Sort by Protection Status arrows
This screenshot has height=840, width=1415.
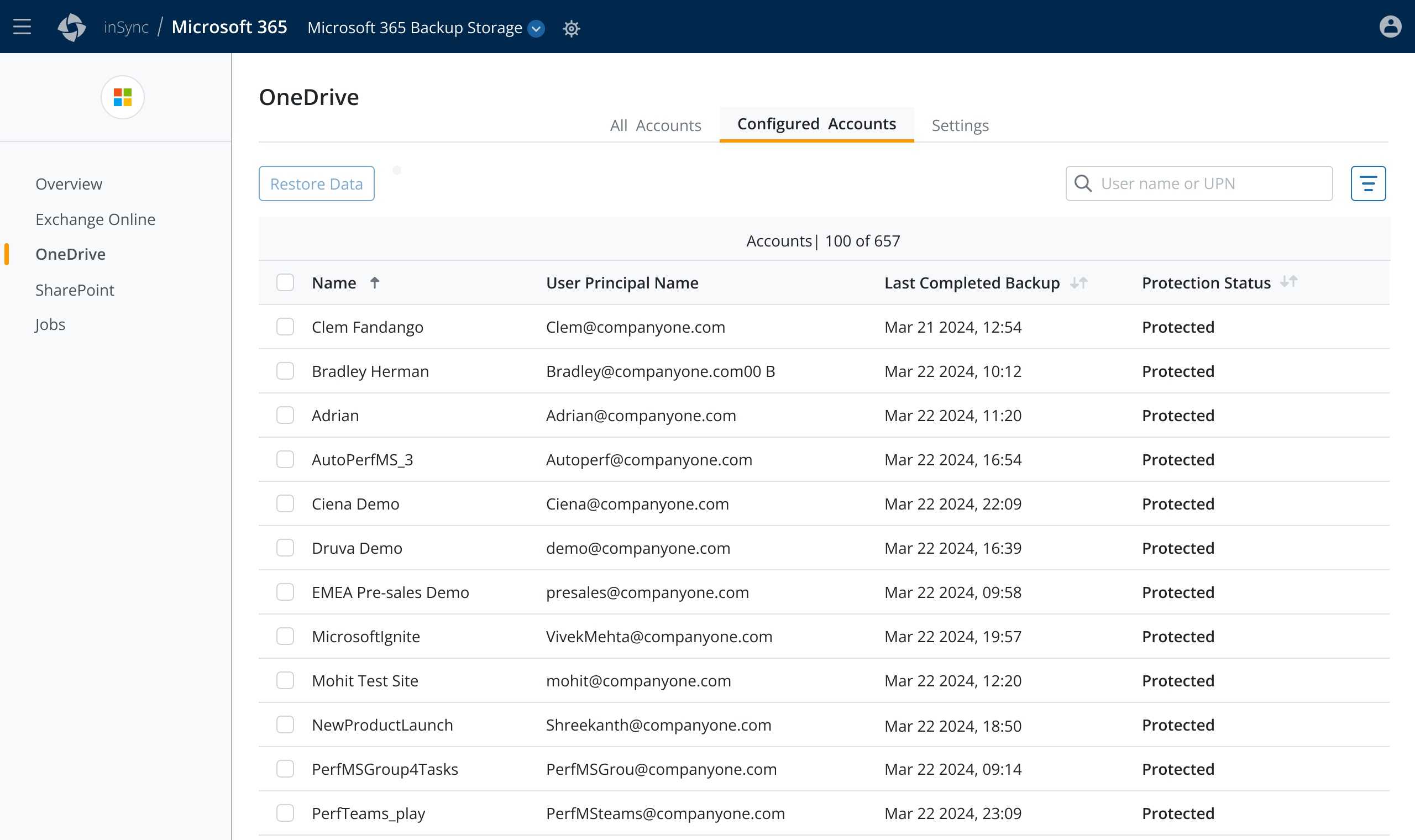coord(1289,281)
